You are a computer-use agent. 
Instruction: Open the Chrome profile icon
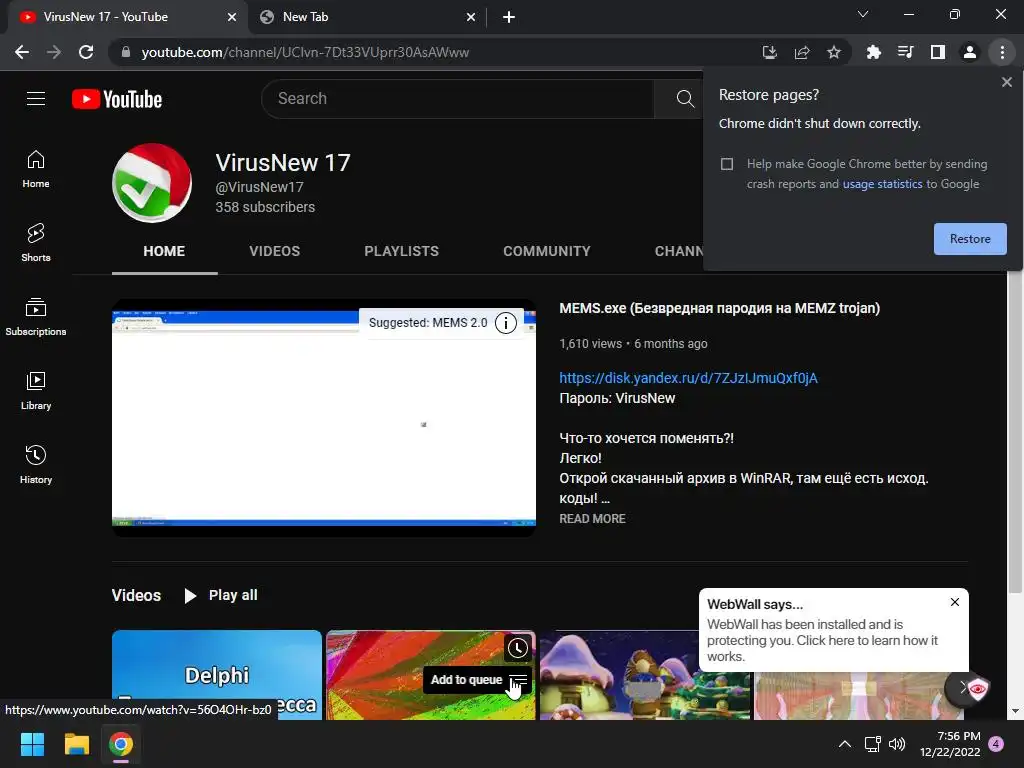[x=969, y=52]
